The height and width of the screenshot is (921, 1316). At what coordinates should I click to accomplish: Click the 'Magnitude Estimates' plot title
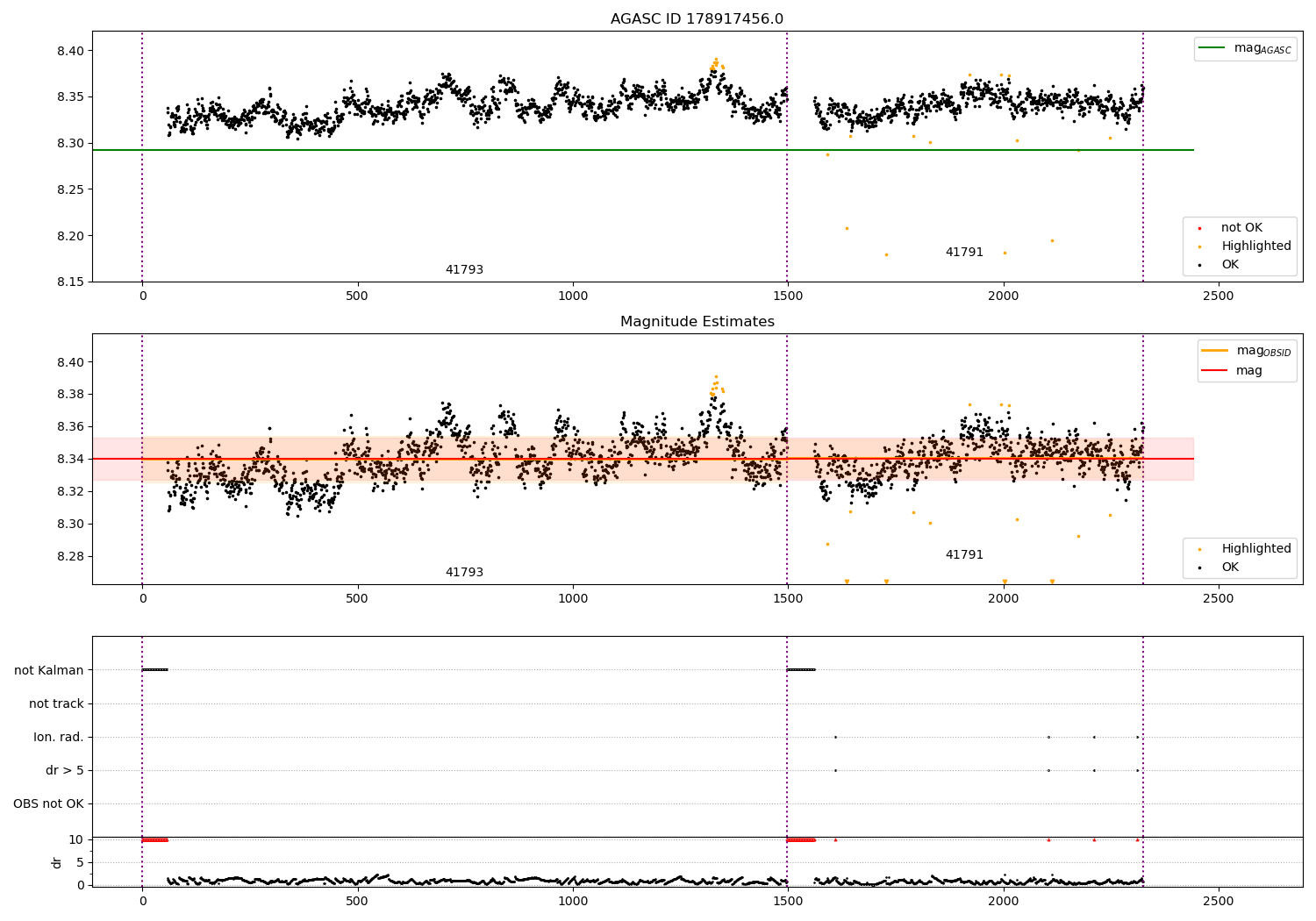[697, 322]
